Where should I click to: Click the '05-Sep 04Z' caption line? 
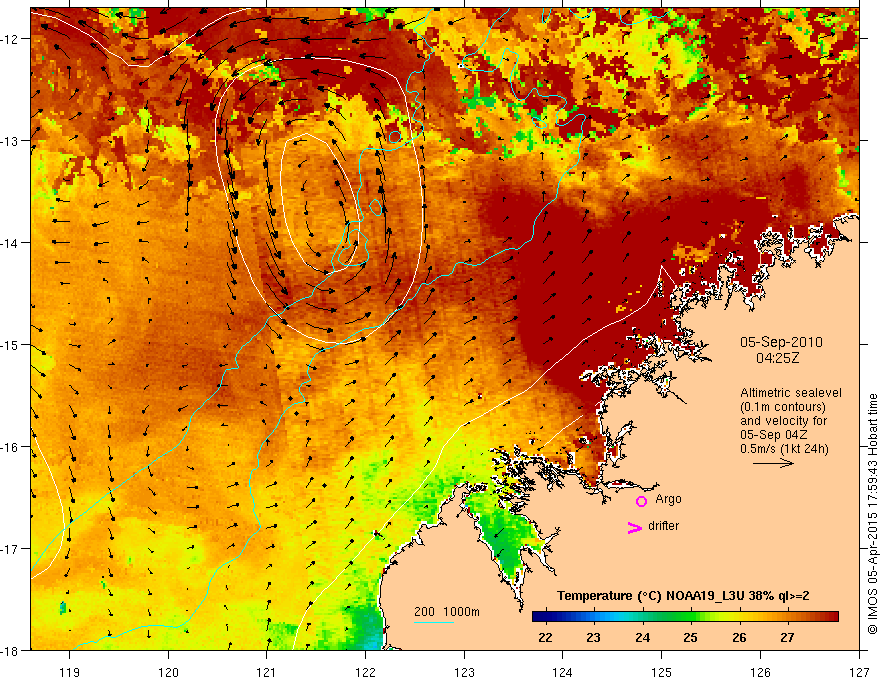pyautogui.click(x=774, y=435)
